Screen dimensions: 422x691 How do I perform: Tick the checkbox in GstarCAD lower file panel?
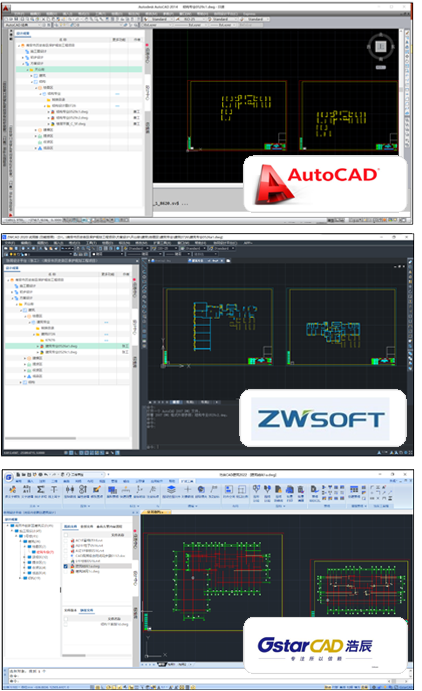pos(66,619)
